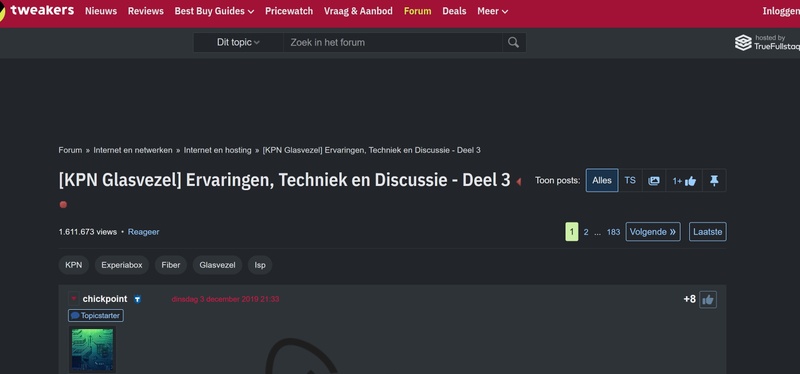Screen dimensions: 800x374
Task: Click the Tweakers logo
Action: (37, 11)
